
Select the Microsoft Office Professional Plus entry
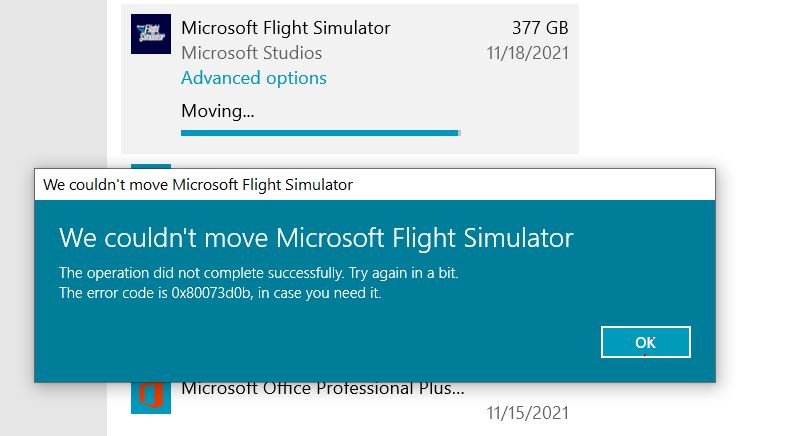coord(323,390)
